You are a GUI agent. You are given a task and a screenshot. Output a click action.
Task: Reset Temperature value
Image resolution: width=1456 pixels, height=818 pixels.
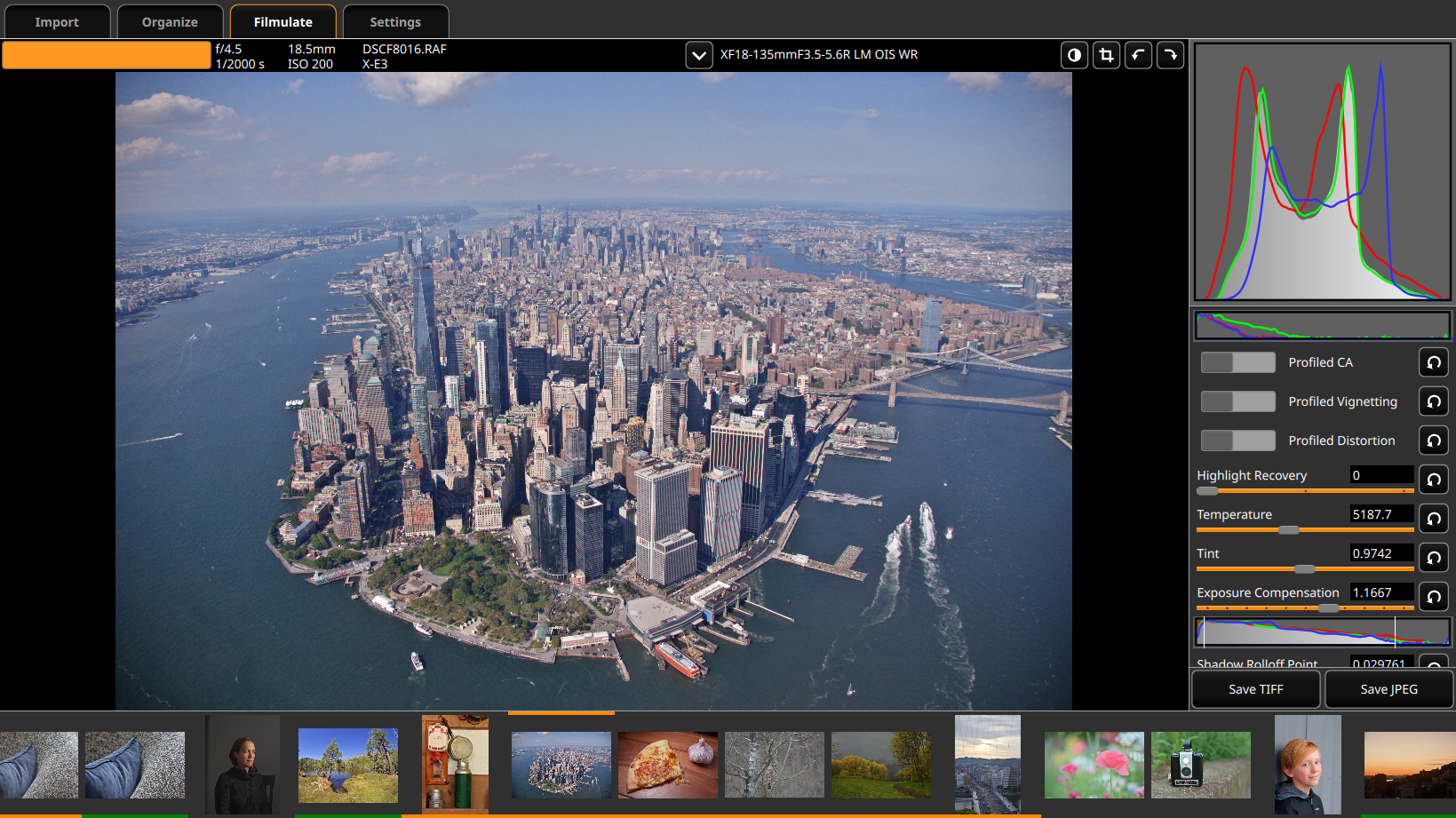1433,519
